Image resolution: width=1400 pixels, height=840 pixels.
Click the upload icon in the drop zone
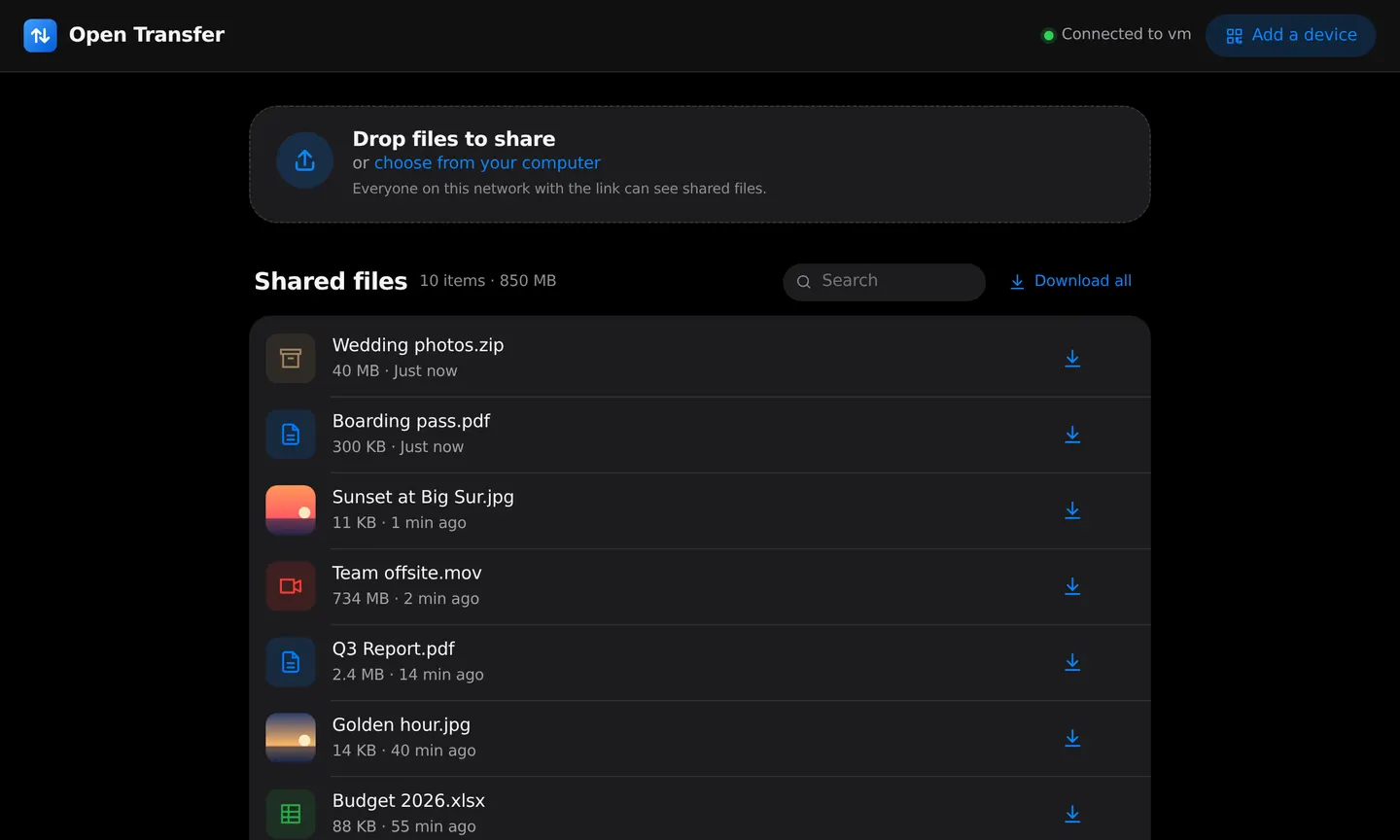click(x=305, y=160)
